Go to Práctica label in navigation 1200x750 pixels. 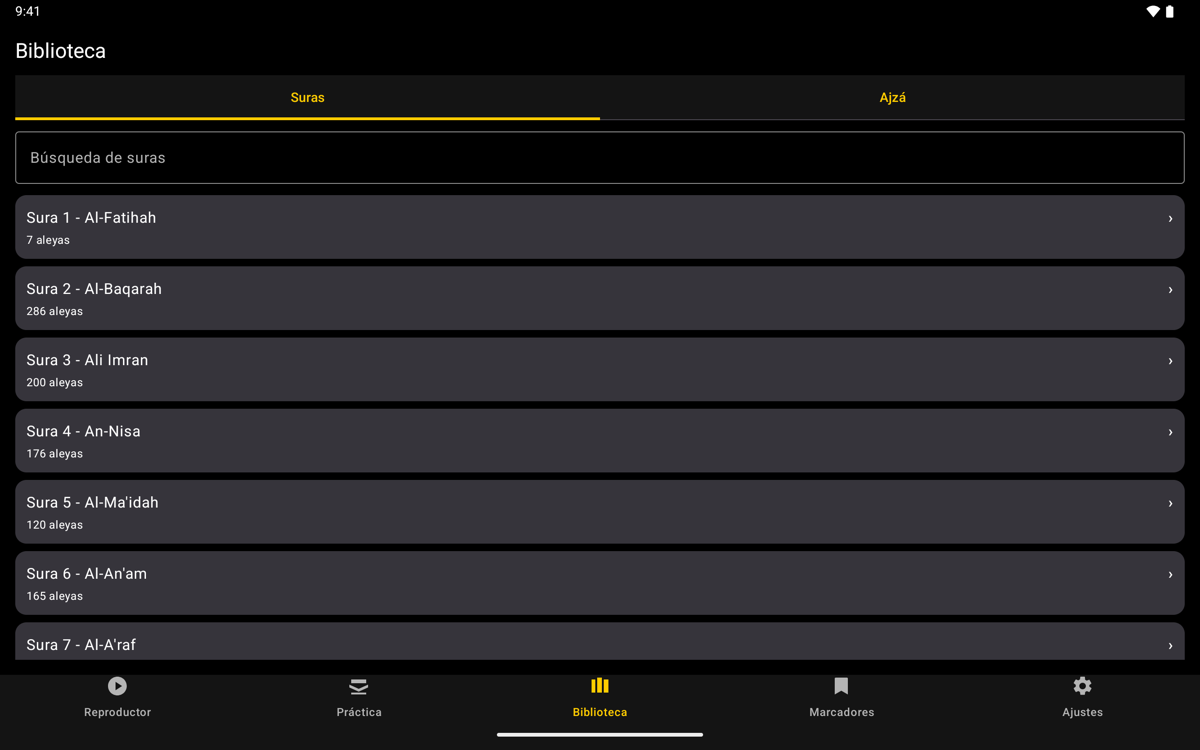359,712
